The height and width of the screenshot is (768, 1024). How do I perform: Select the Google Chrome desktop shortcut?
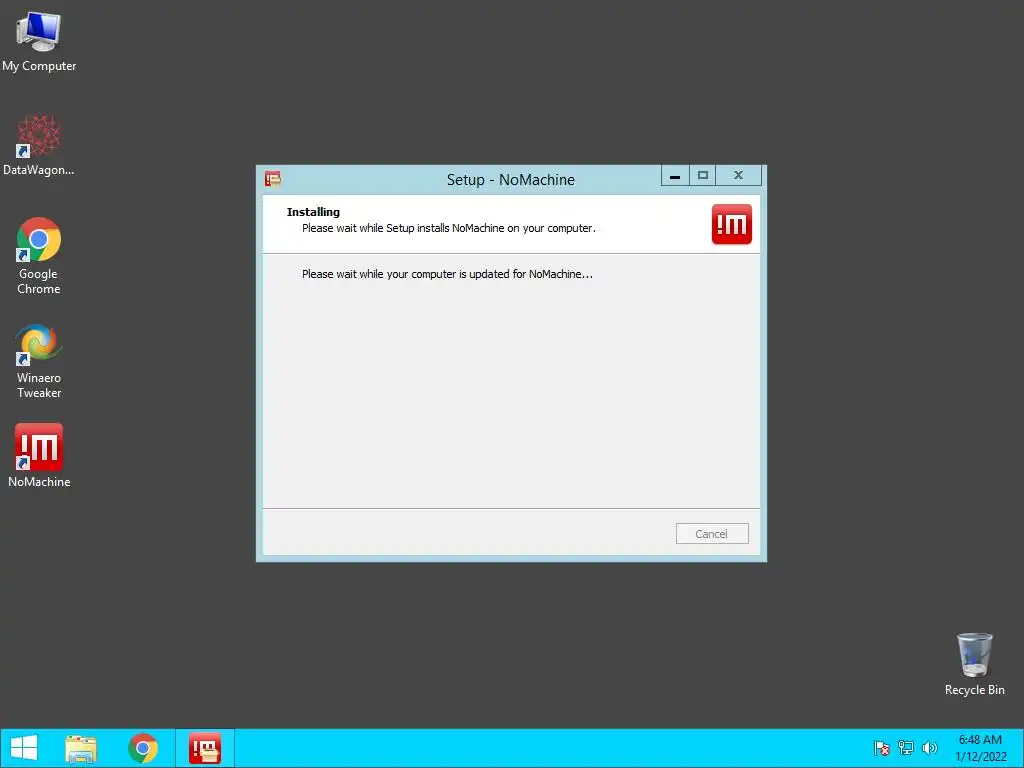click(x=39, y=256)
